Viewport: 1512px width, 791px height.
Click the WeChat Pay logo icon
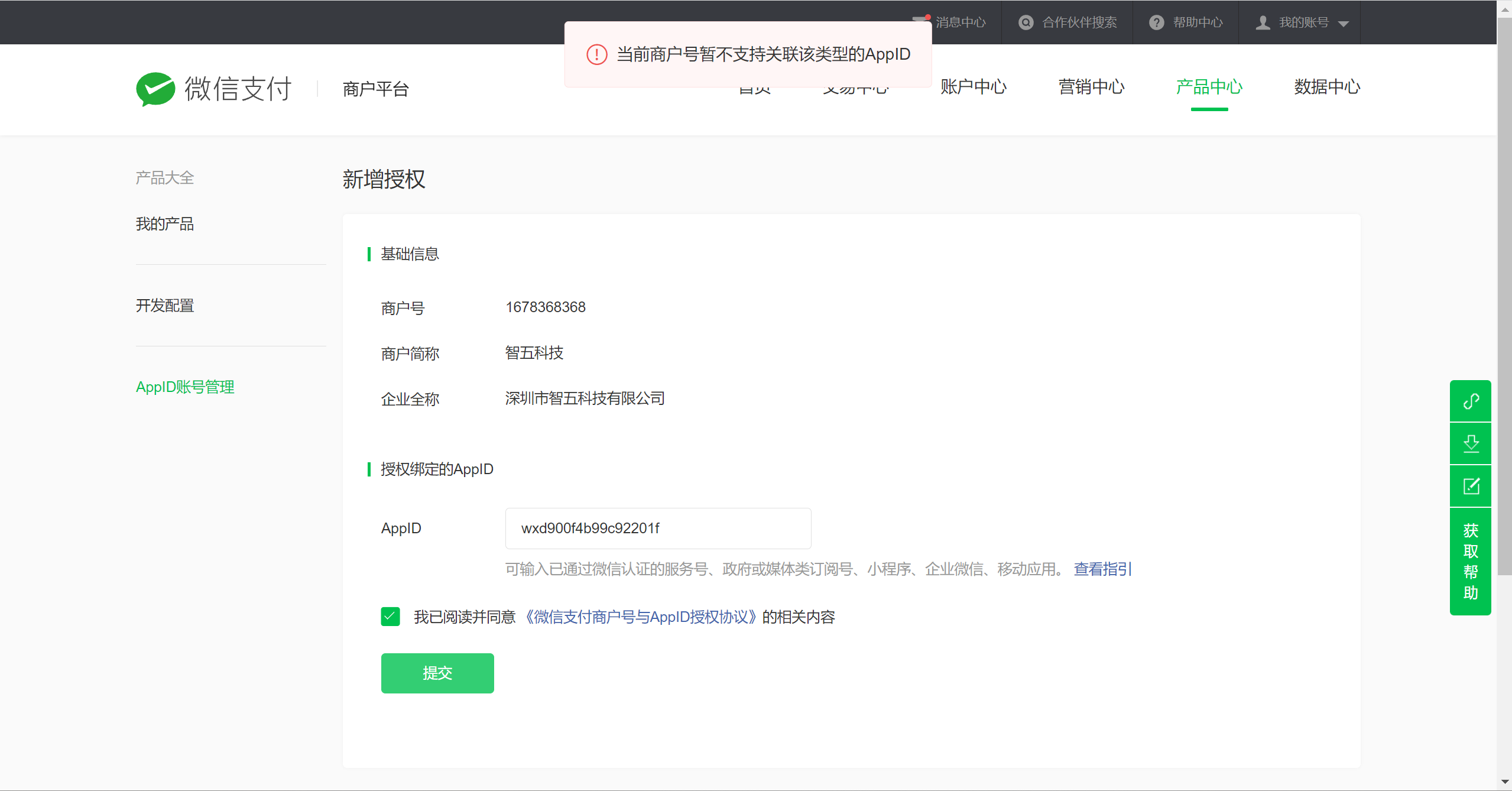tap(155, 89)
